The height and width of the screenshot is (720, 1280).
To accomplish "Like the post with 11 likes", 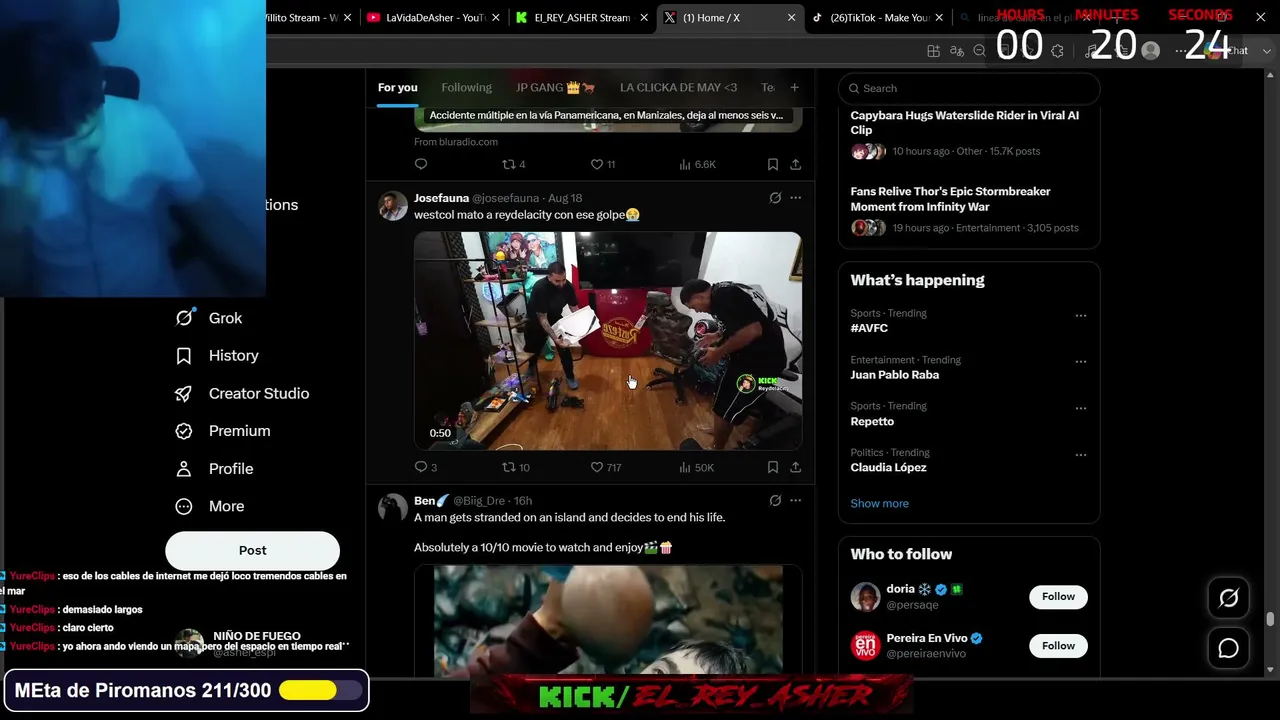I will click(603, 164).
